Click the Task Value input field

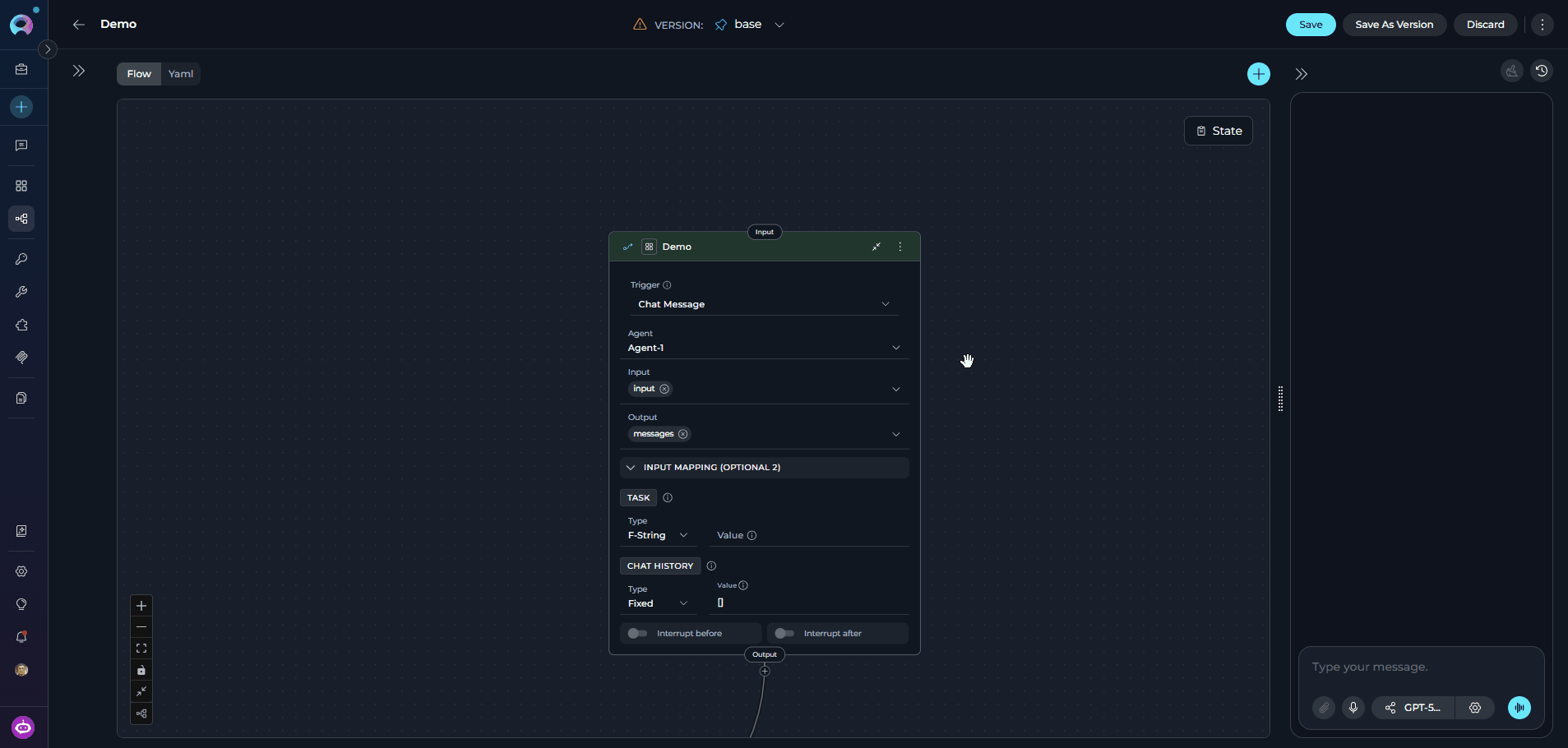coord(809,535)
